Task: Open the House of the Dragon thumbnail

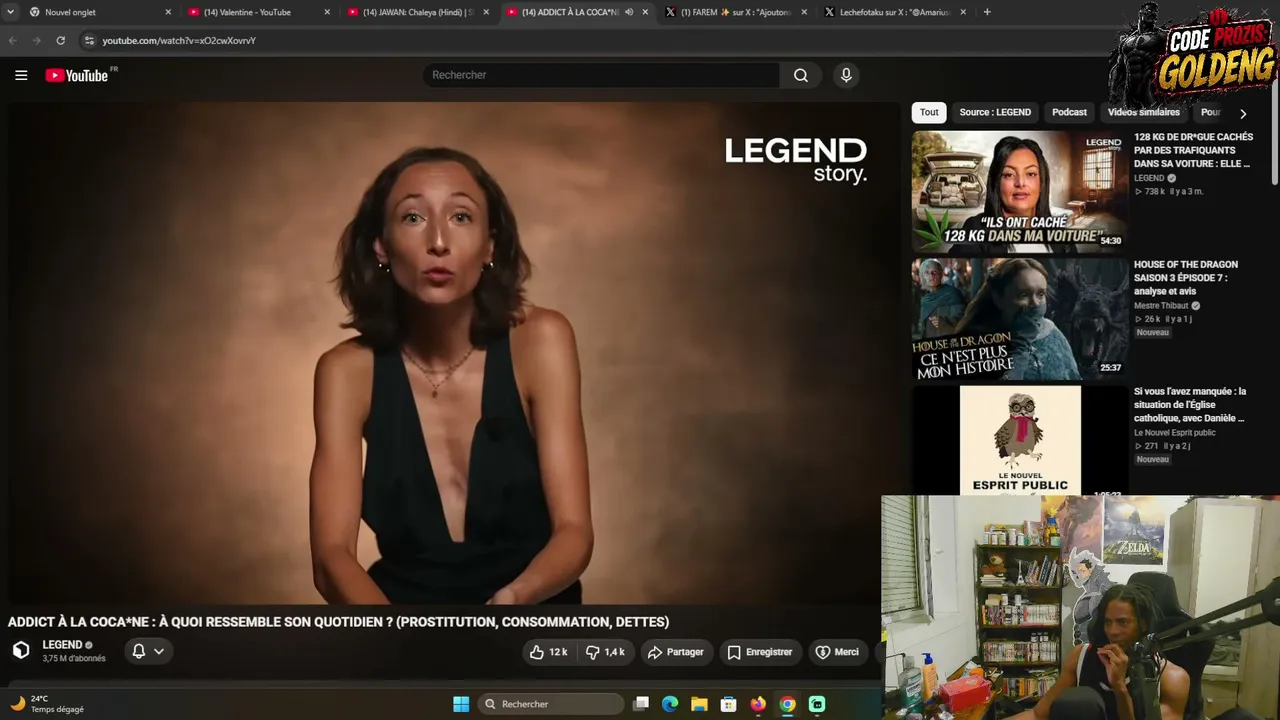Action: [1019, 319]
